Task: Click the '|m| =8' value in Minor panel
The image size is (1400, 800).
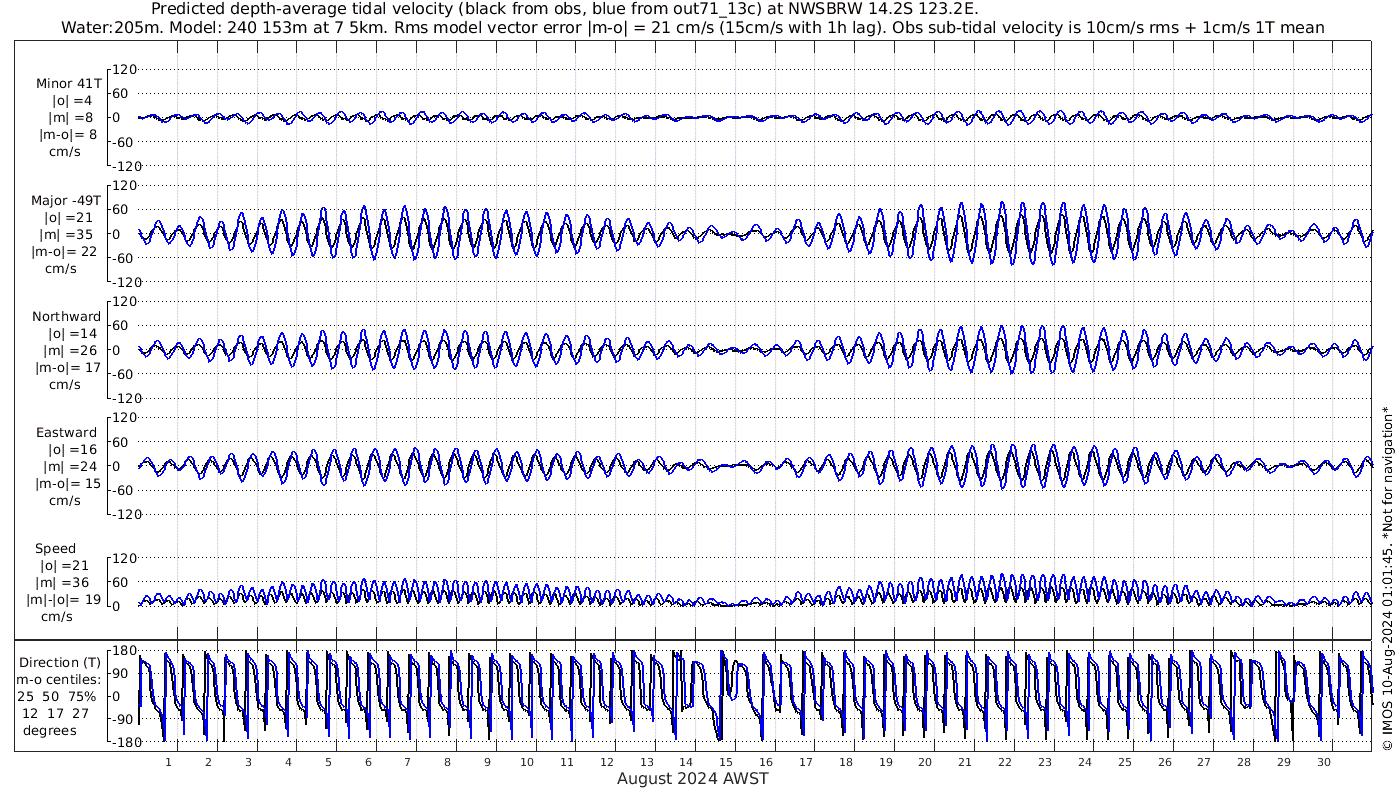Action: point(72,118)
